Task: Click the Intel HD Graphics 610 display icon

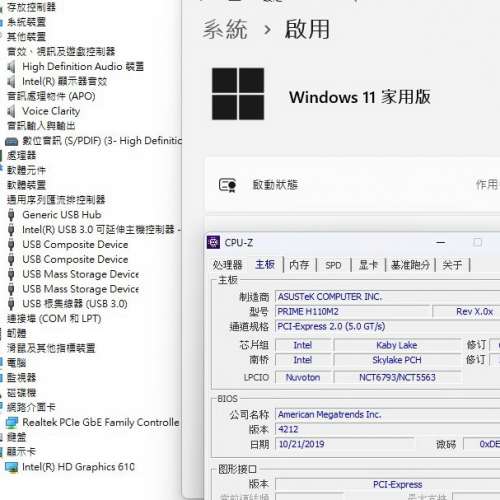Action: pos(12,467)
